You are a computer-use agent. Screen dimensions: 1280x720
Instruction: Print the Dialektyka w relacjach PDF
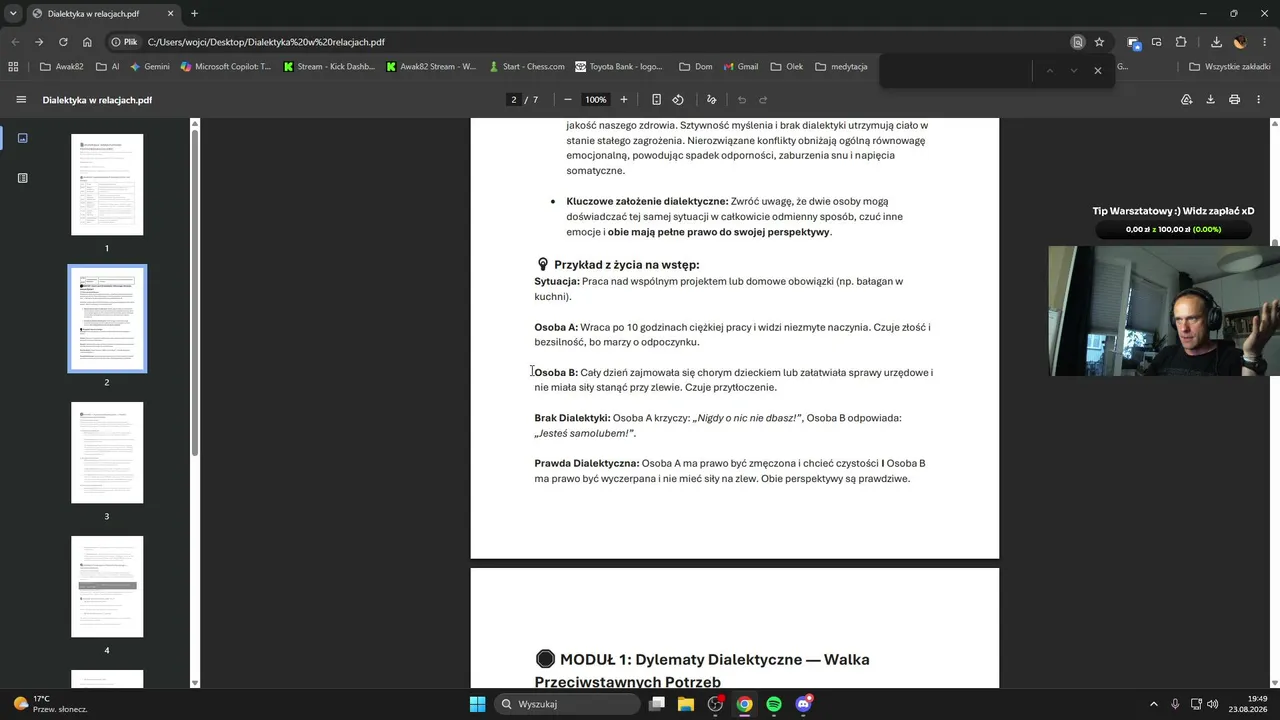1234,100
